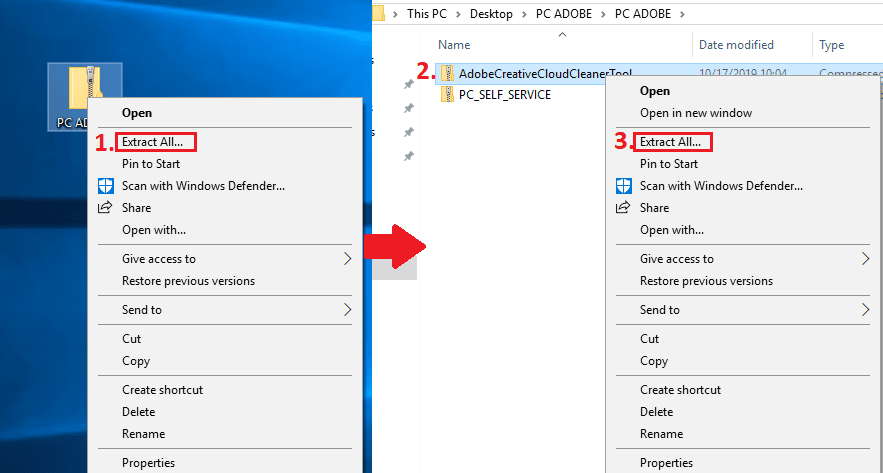Click Windows Defender shield icon in desktop context menu
Viewport: 883px width, 473px height.
pyautogui.click(x=105, y=185)
